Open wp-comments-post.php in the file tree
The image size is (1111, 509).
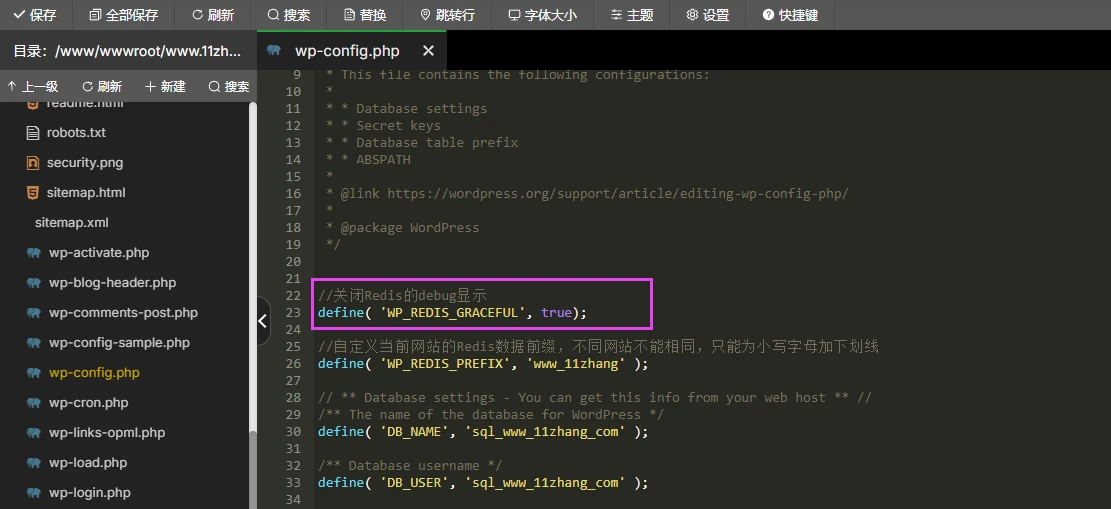click(x=123, y=313)
